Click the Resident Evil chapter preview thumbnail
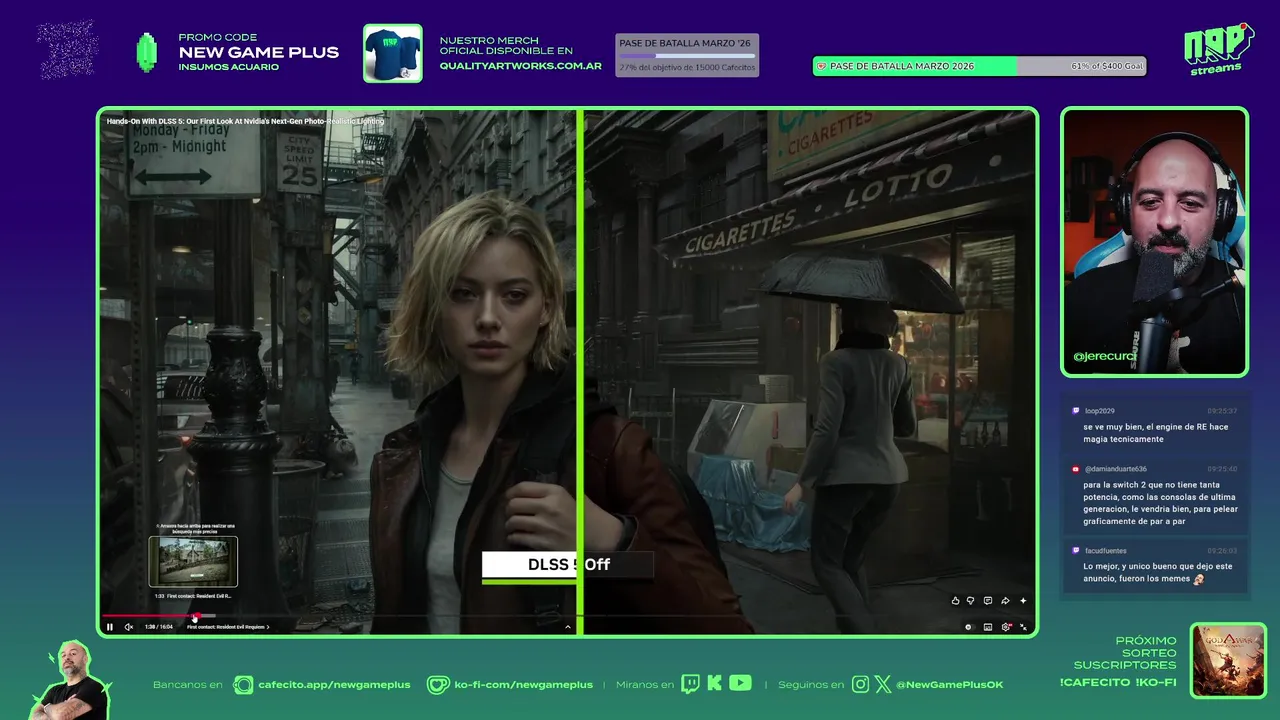 (193, 561)
